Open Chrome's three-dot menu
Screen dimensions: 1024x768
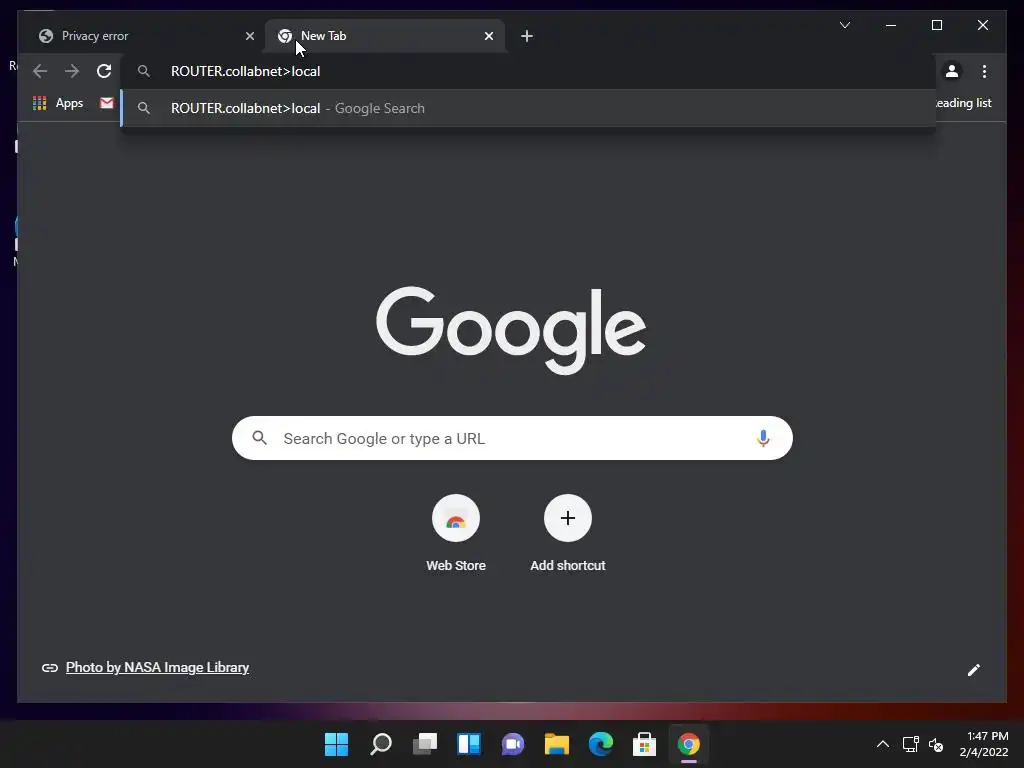984,71
